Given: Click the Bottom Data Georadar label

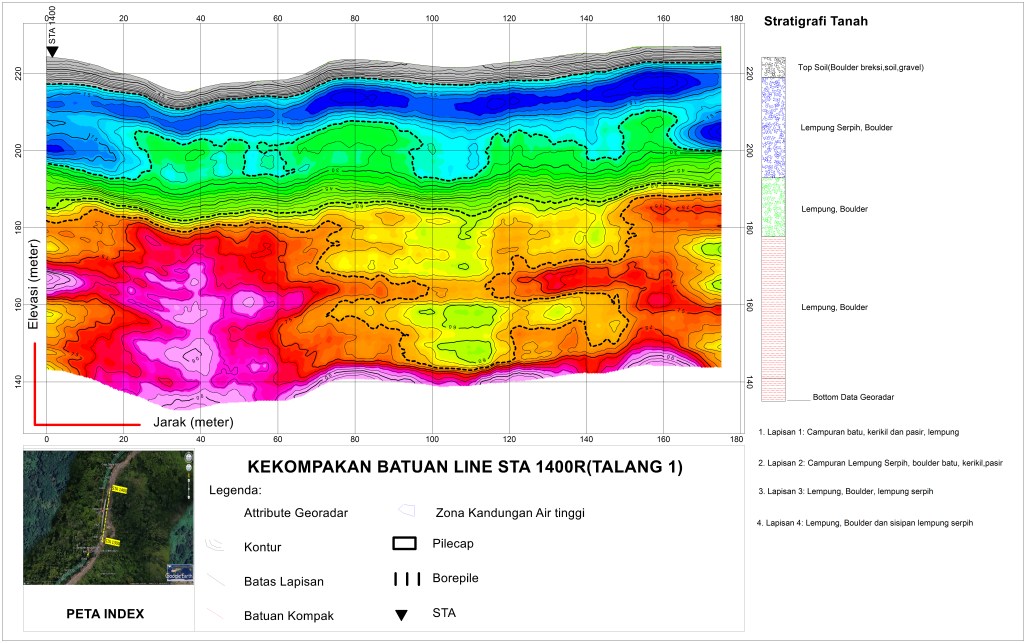Looking at the screenshot, I should (855, 396).
